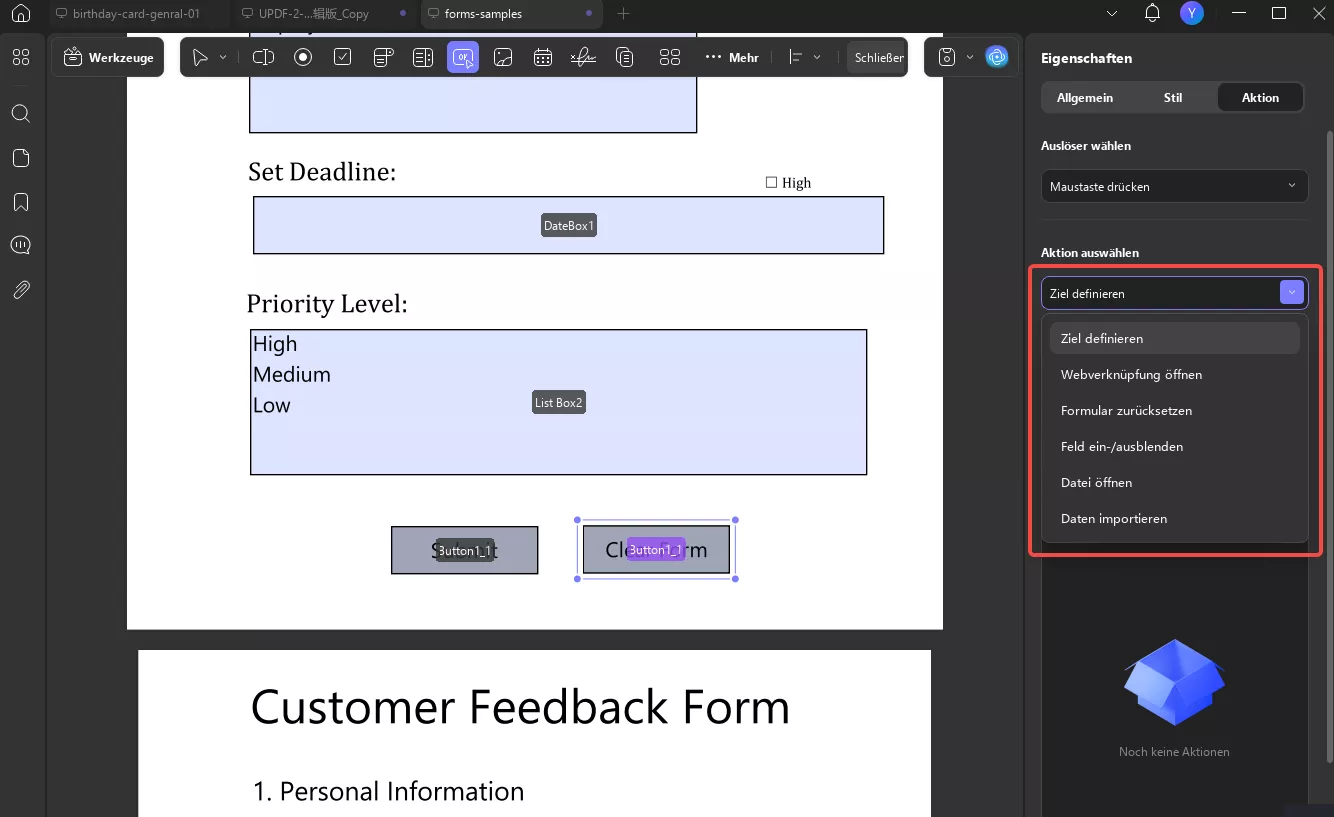The width and height of the screenshot is (1334, 817).
Task: Select Feld ein-/ausblenden action
Action: (1174, 446)
